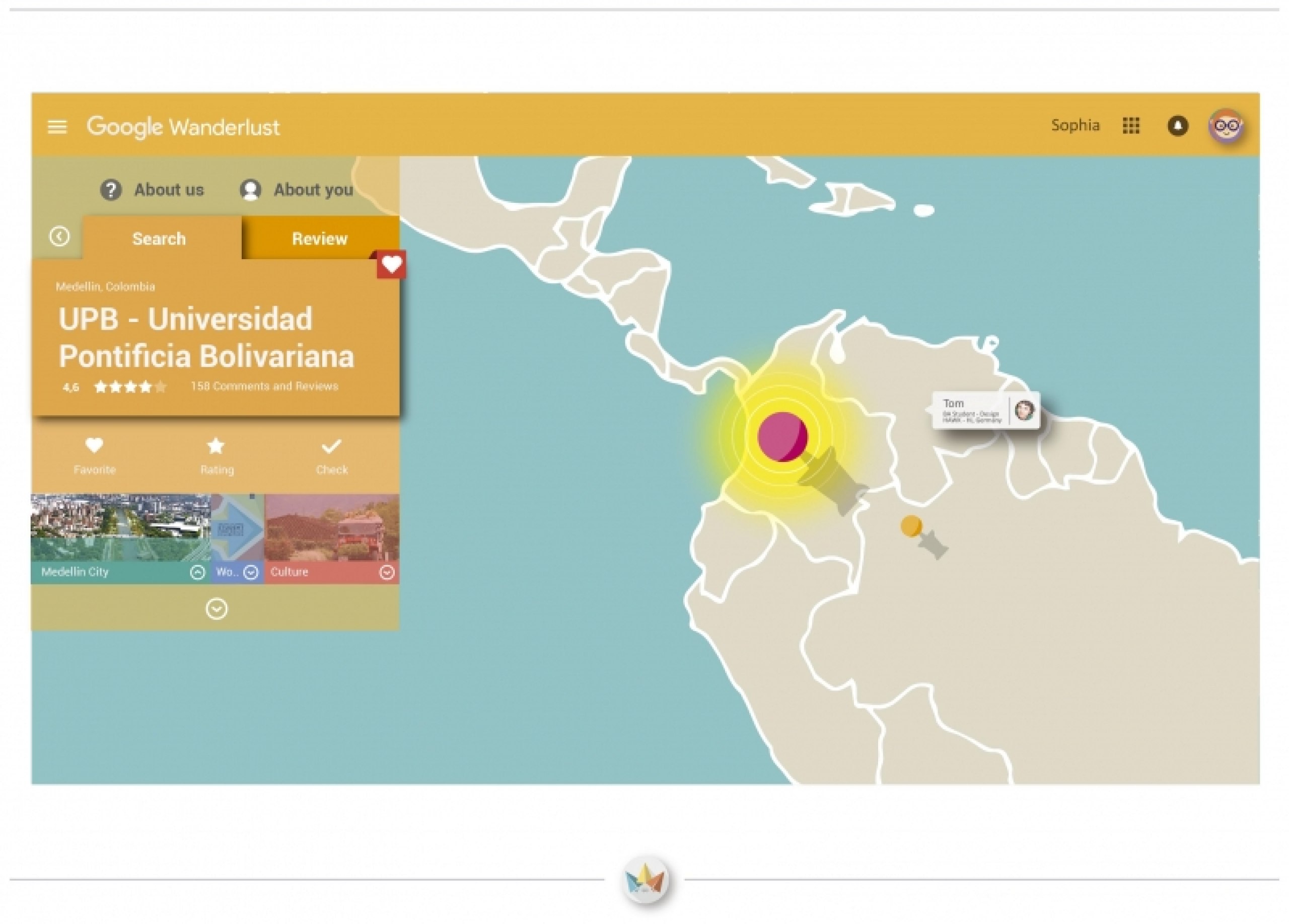Click the Check label
The height and width of the screenshot is (924, 1289).
332,470
